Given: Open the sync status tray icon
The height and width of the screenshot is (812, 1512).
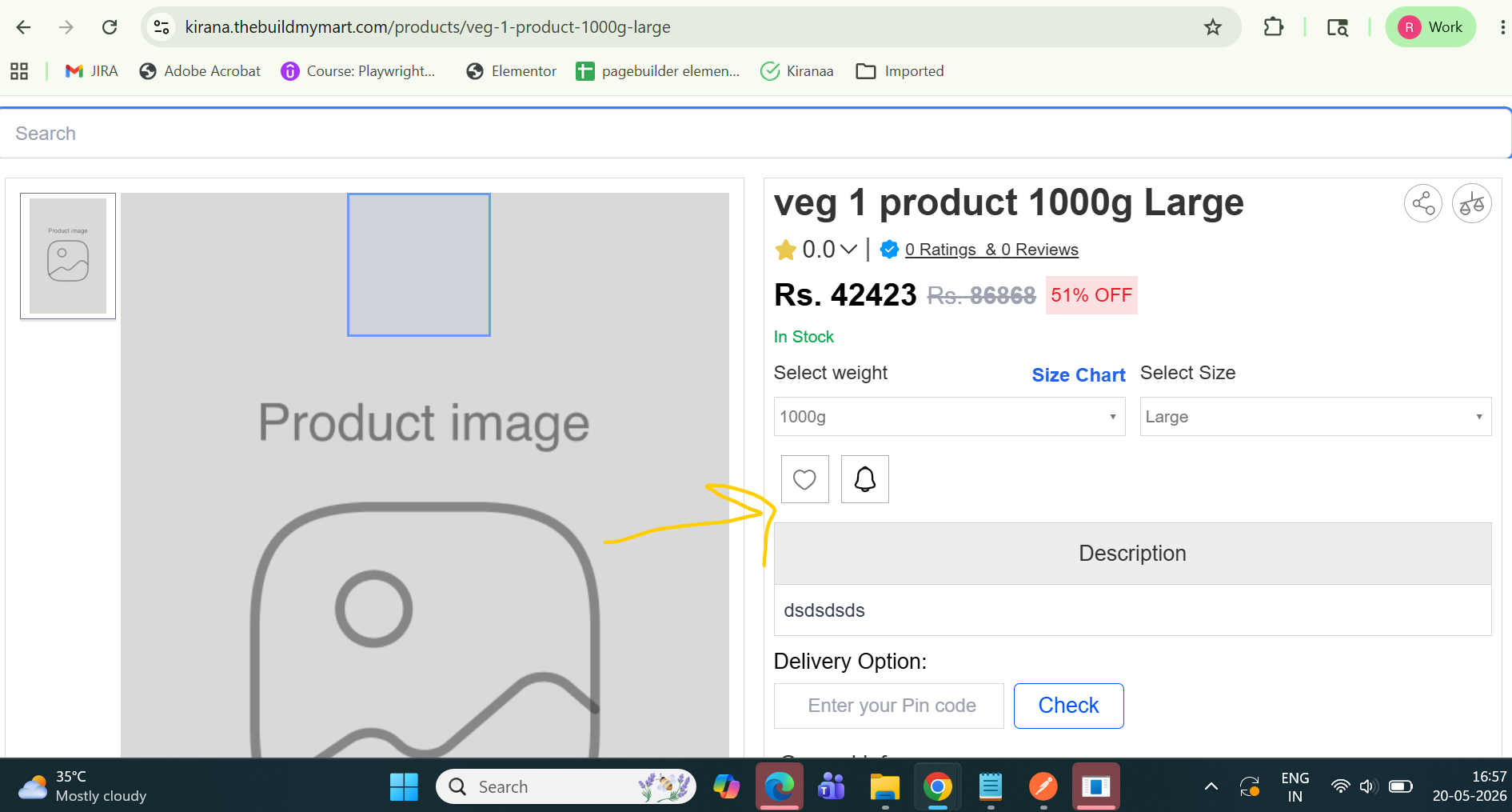Looking at the screenshot, I should coord(1250,787).
